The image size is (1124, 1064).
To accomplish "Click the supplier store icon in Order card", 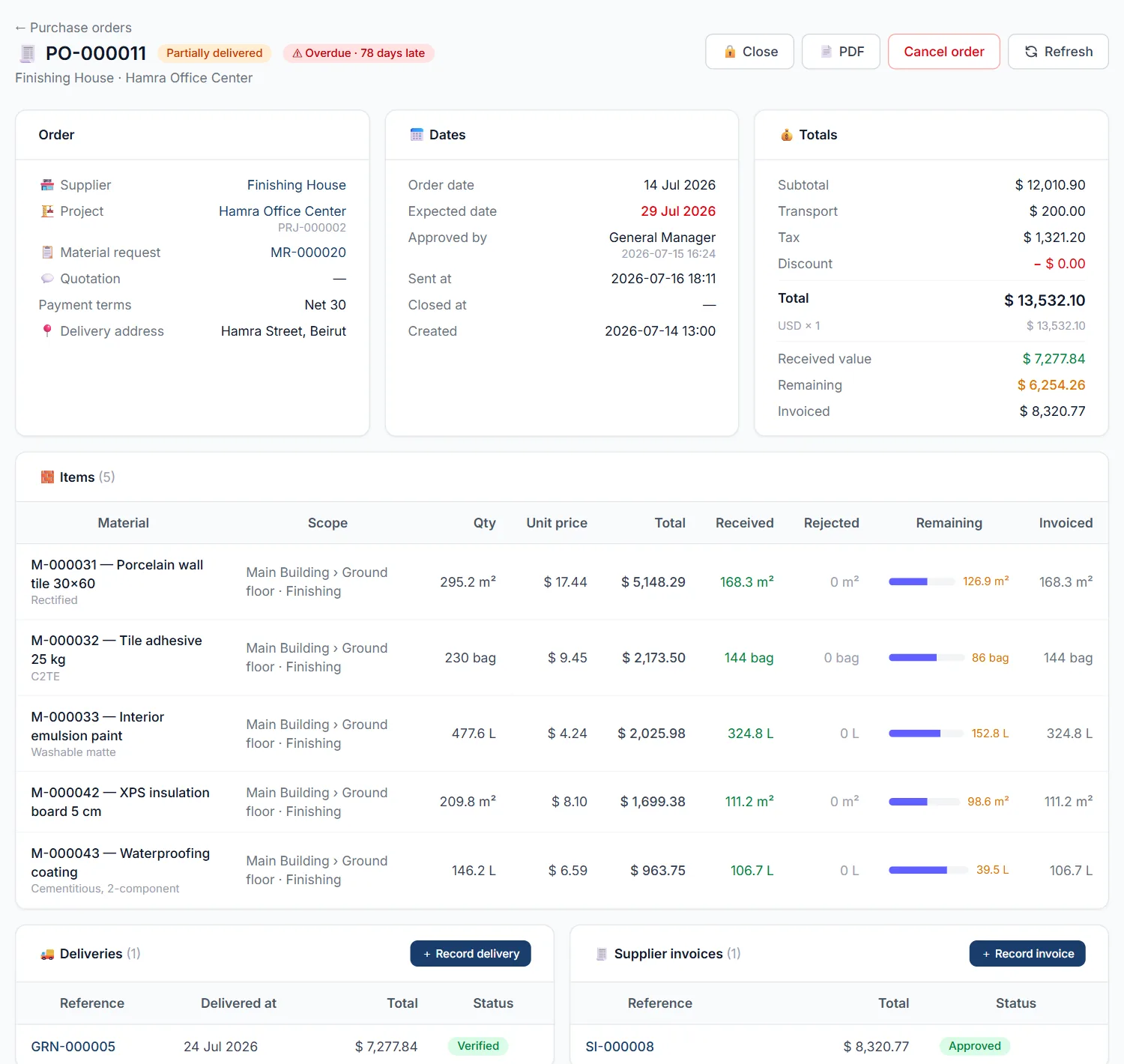I will pyautogui.click(x=47, y=185).
